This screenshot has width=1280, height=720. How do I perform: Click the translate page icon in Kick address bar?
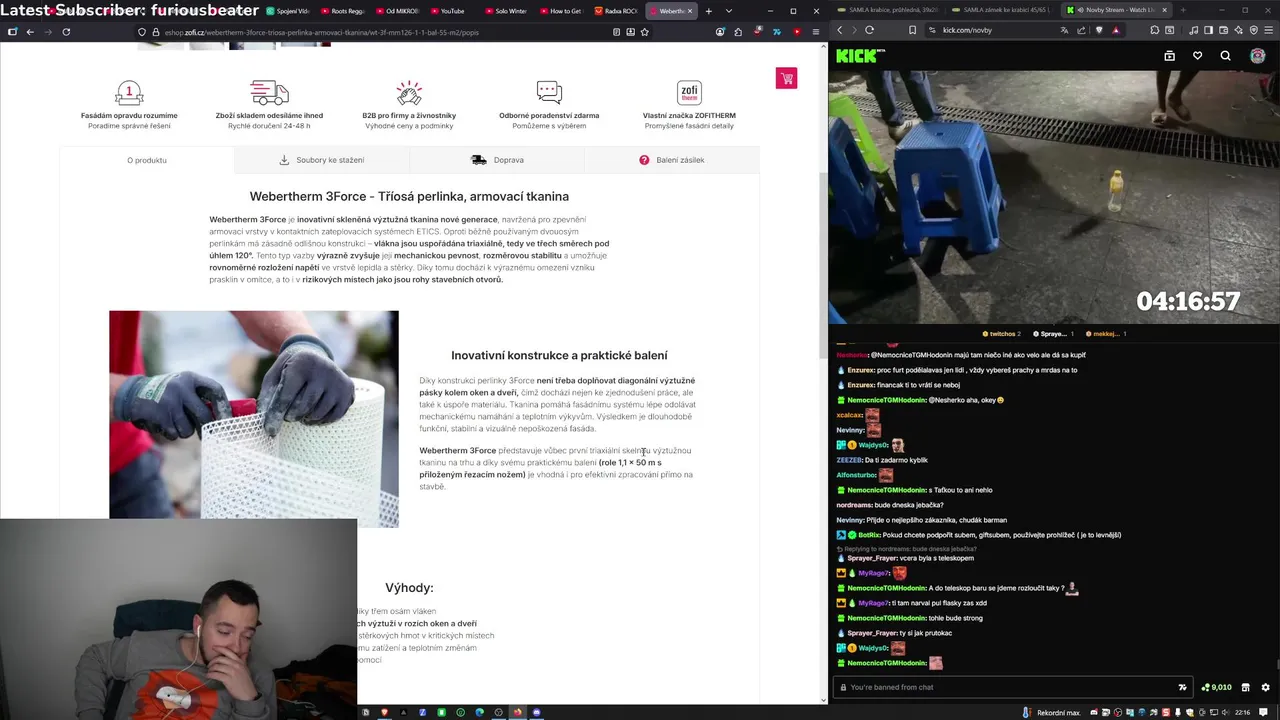click(x=1064, y=30)
